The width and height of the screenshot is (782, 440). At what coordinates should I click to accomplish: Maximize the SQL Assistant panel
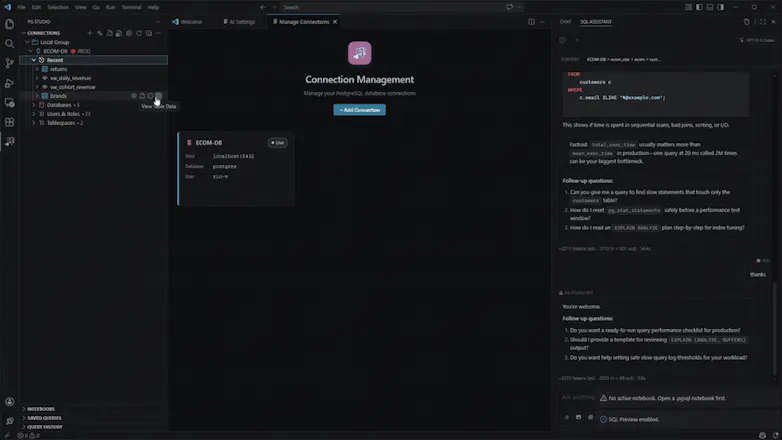tap(763, 22)
